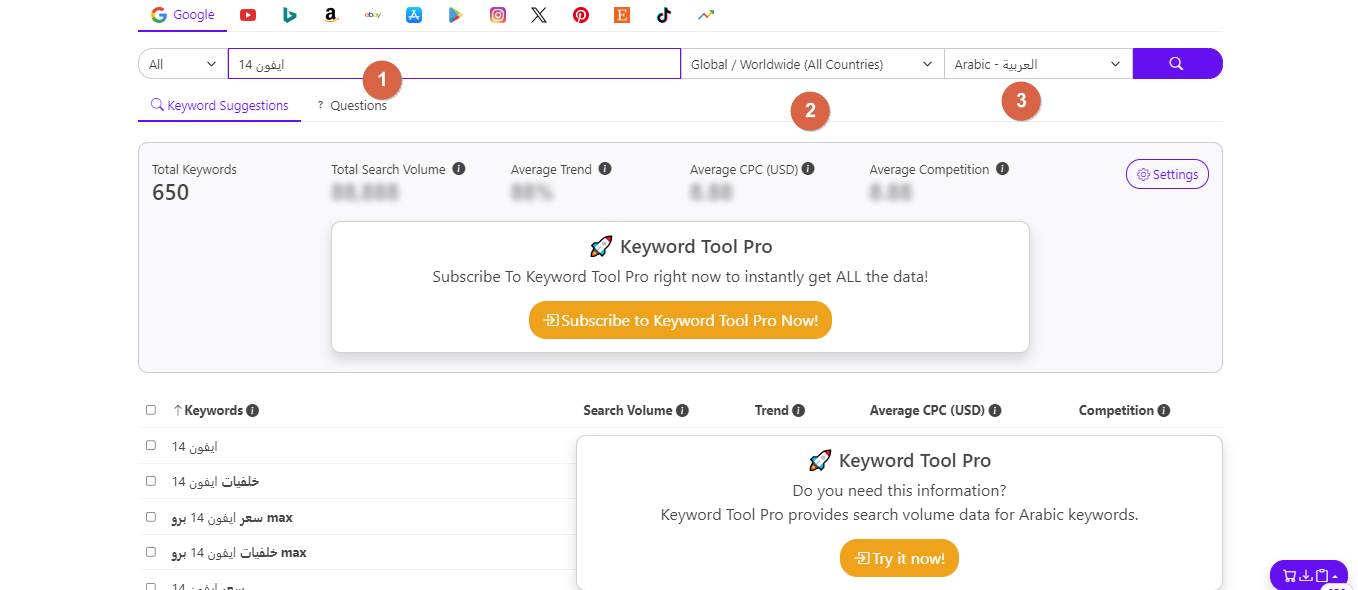Open the Global / Worldwide country dropdown
Viewport: 1358px width, 590px height.
click(x=812, y=63)
